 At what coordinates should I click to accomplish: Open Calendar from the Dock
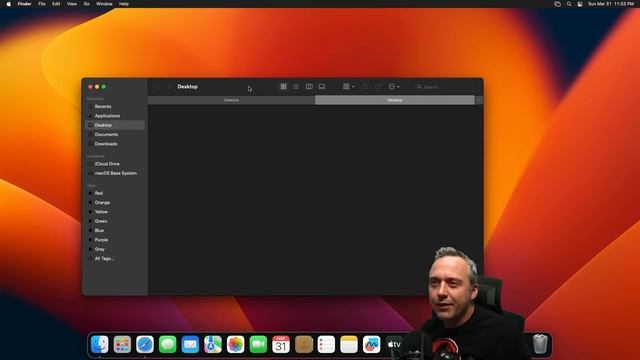click(x=281, y=344)
